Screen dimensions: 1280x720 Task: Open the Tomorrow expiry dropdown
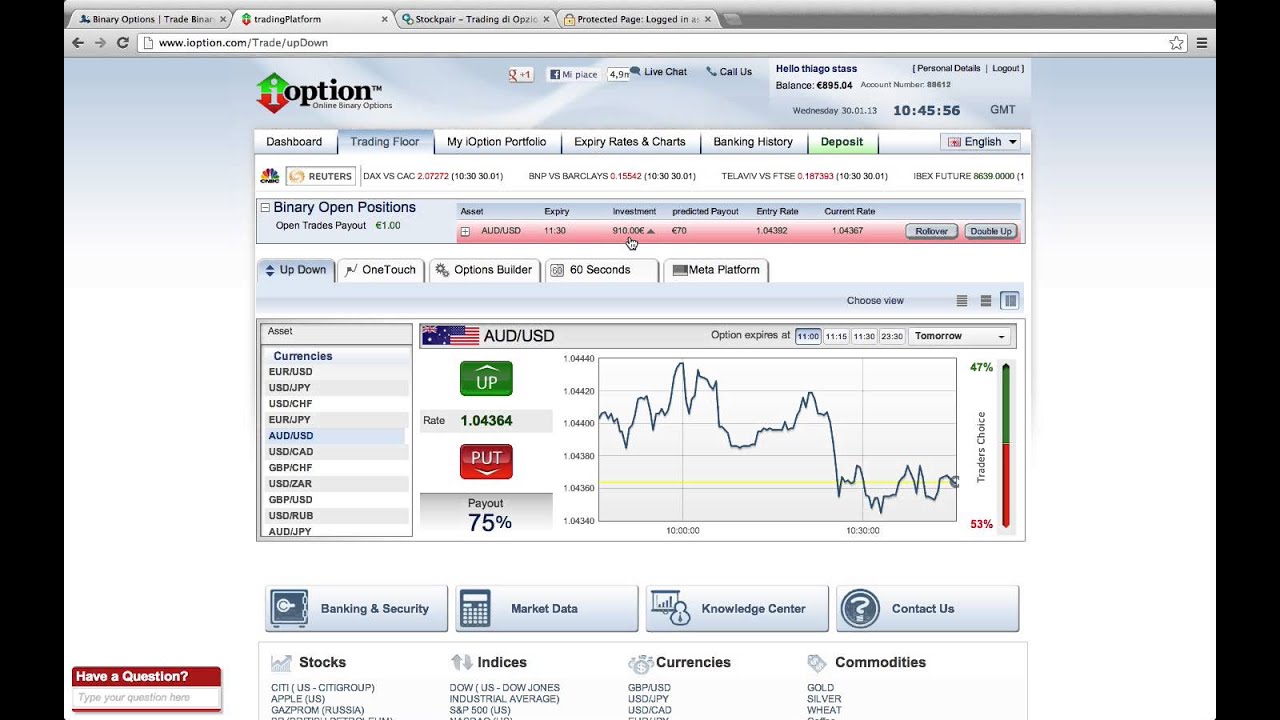960,336
